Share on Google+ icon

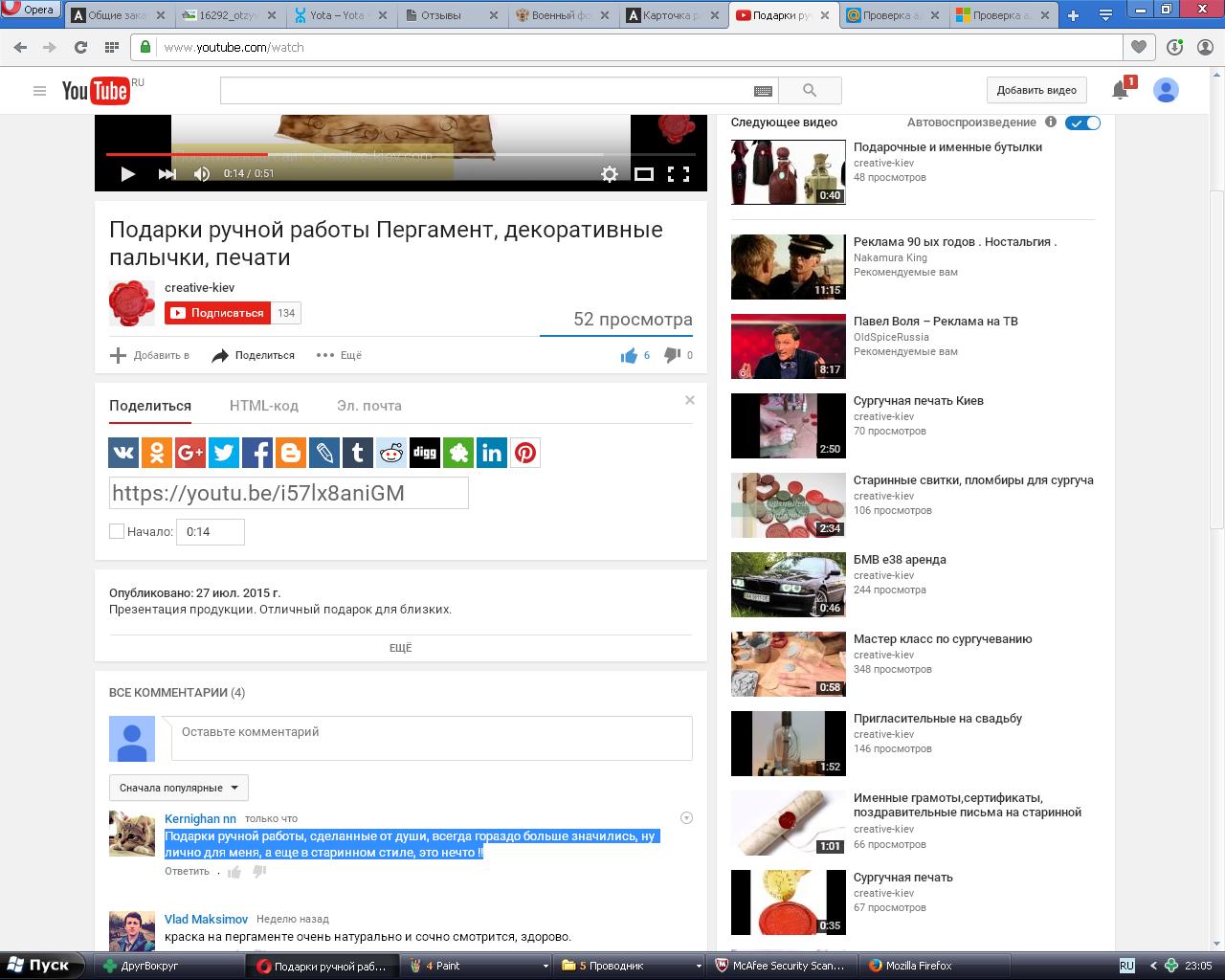190,453
